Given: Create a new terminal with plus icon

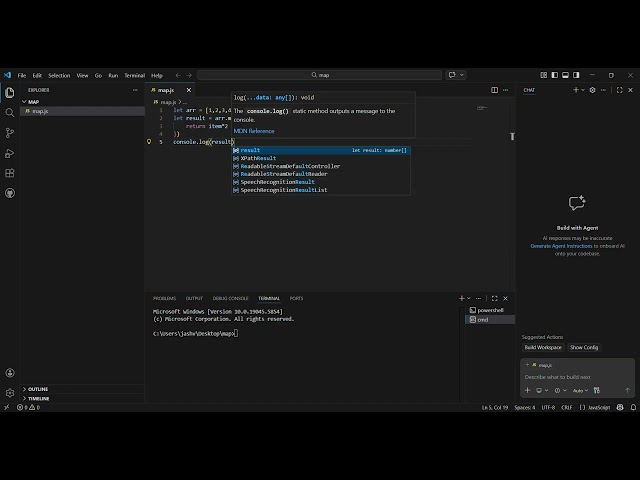Looking at the screenshot, I should 462,298.
